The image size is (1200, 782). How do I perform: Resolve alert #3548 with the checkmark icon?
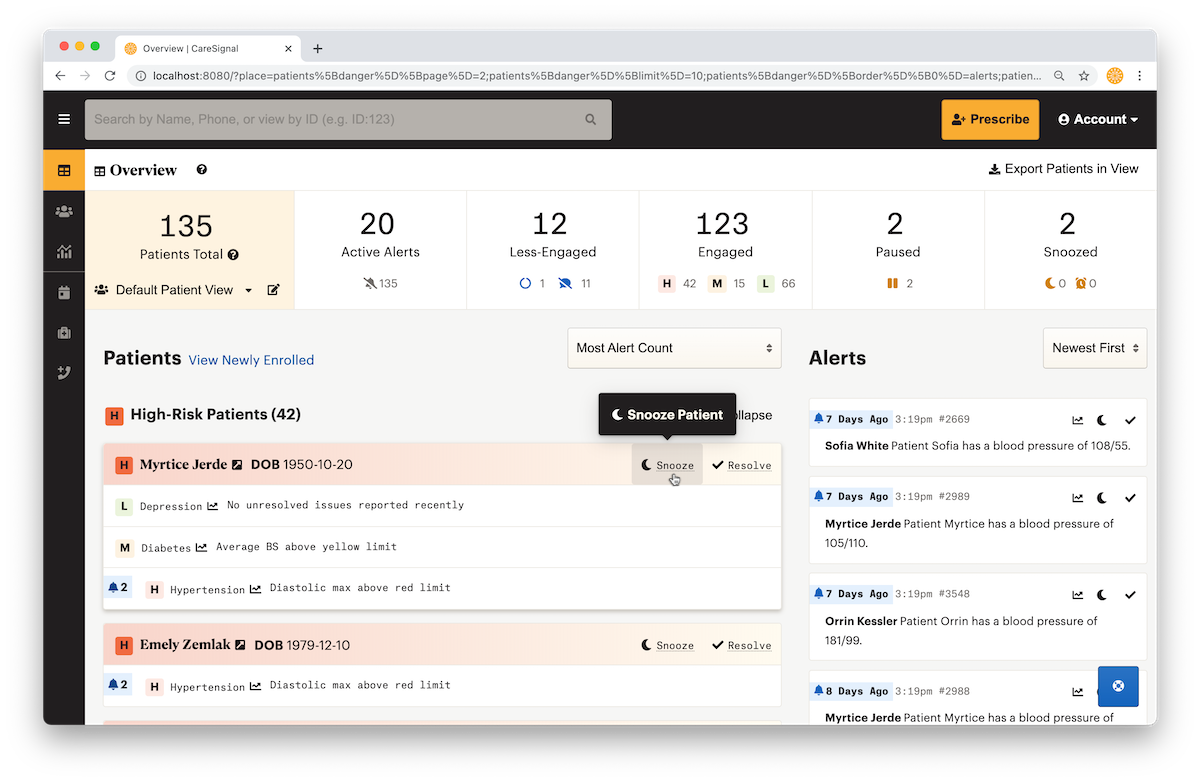(1130, 595)
